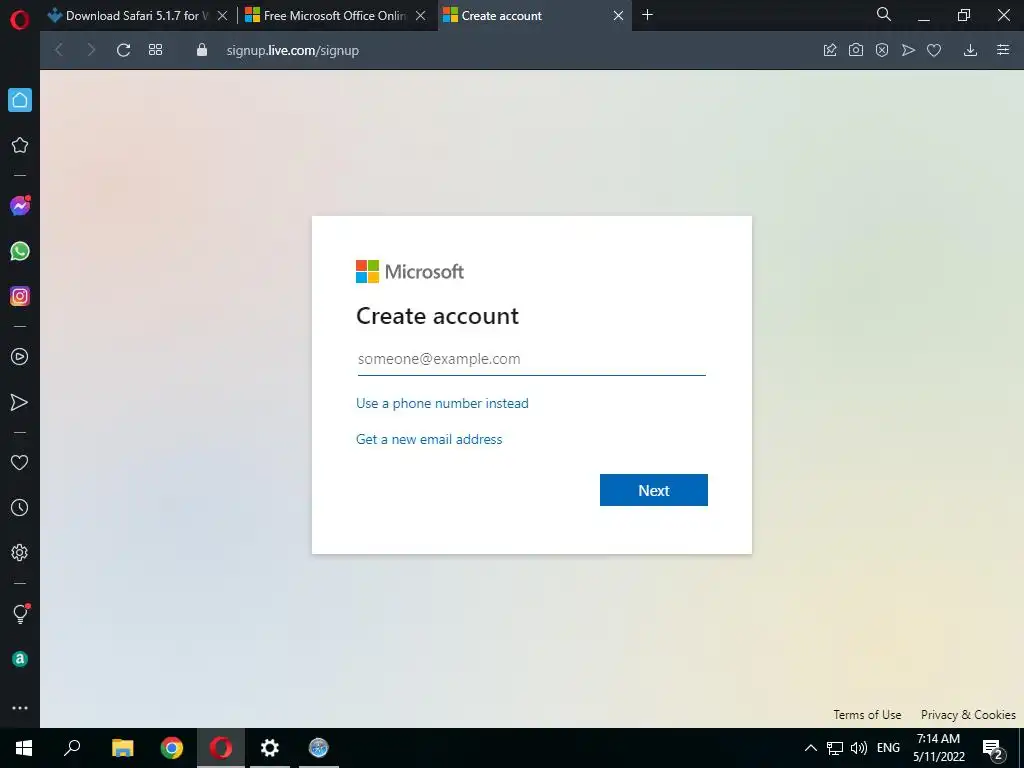Open the Terms of Use link
This screenshot has height=768, width=1024.
click(x=867, y=714)
